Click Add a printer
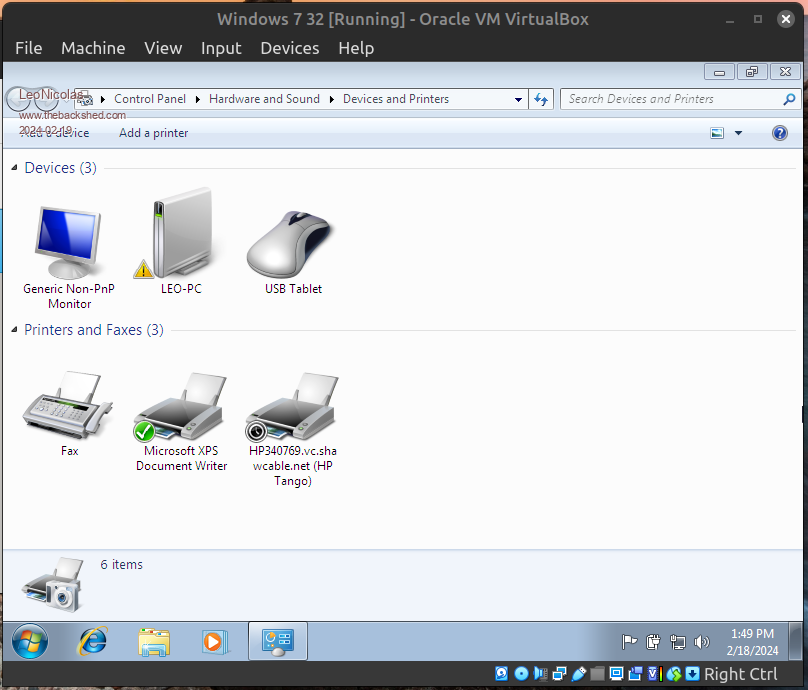This screenshot has height=690, width=808. [153, 133]
